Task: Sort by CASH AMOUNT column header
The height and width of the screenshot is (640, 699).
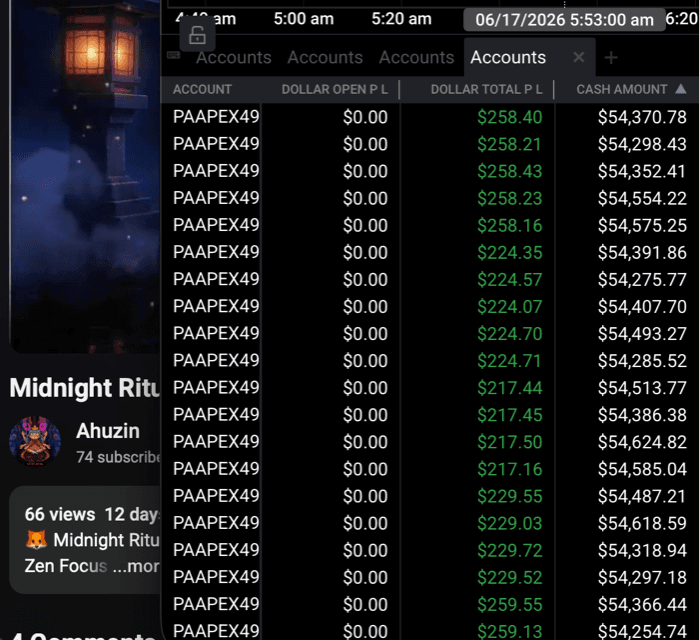Action: click(x=621, y=89)
